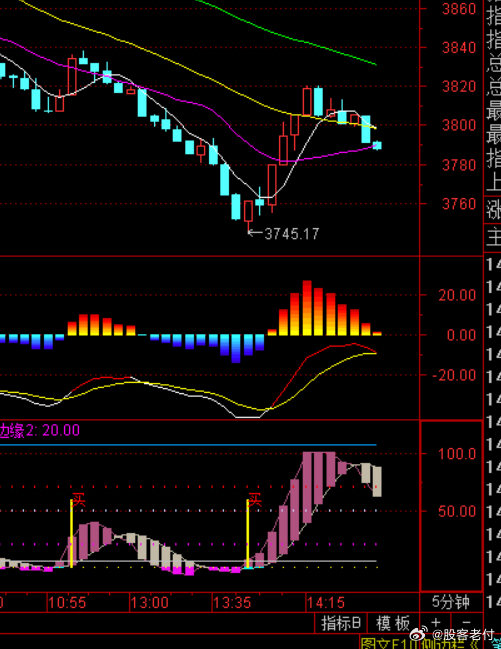Click the 买 signal near 13:35
Screen dimensions: 501x649
(255, 500)
